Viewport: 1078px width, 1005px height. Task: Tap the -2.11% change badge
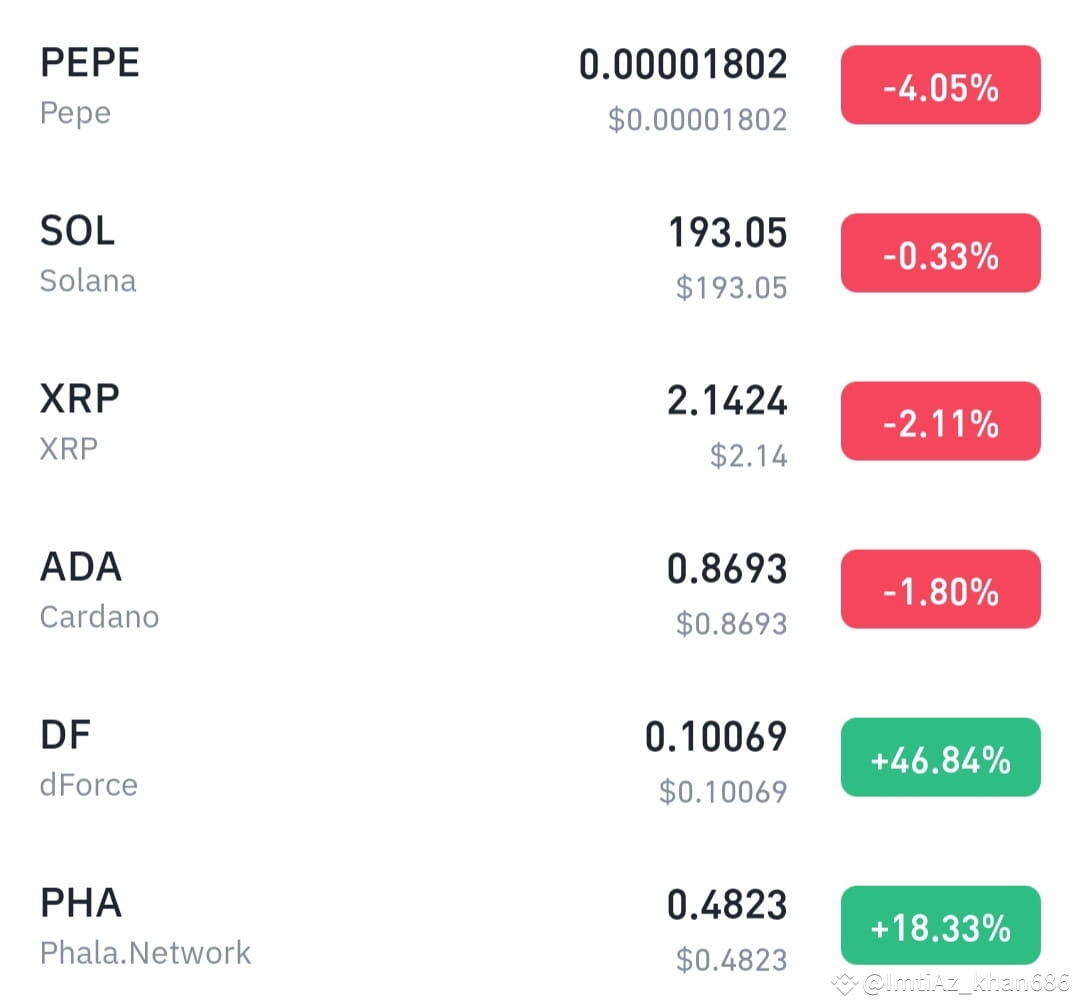pyautogui.click(x=940, y=421)
